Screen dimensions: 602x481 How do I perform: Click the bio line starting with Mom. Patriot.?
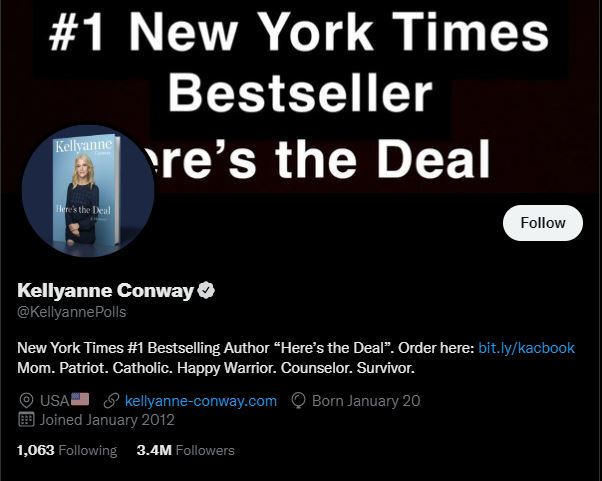point(216,368)
